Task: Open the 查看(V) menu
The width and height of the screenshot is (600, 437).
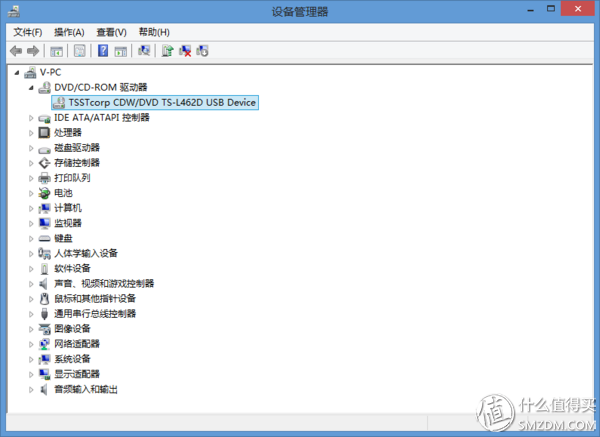Action: pyautogui.click(x=111, y=32)
